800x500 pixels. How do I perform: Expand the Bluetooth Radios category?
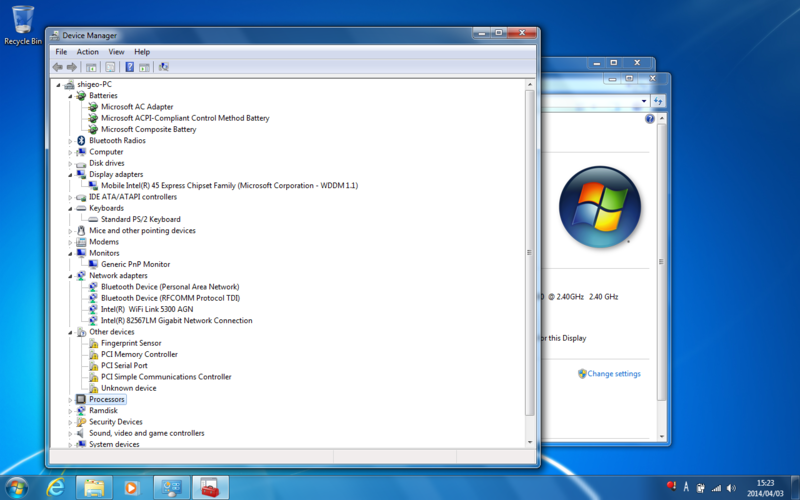pyautogui.click(x=70, y=141)
